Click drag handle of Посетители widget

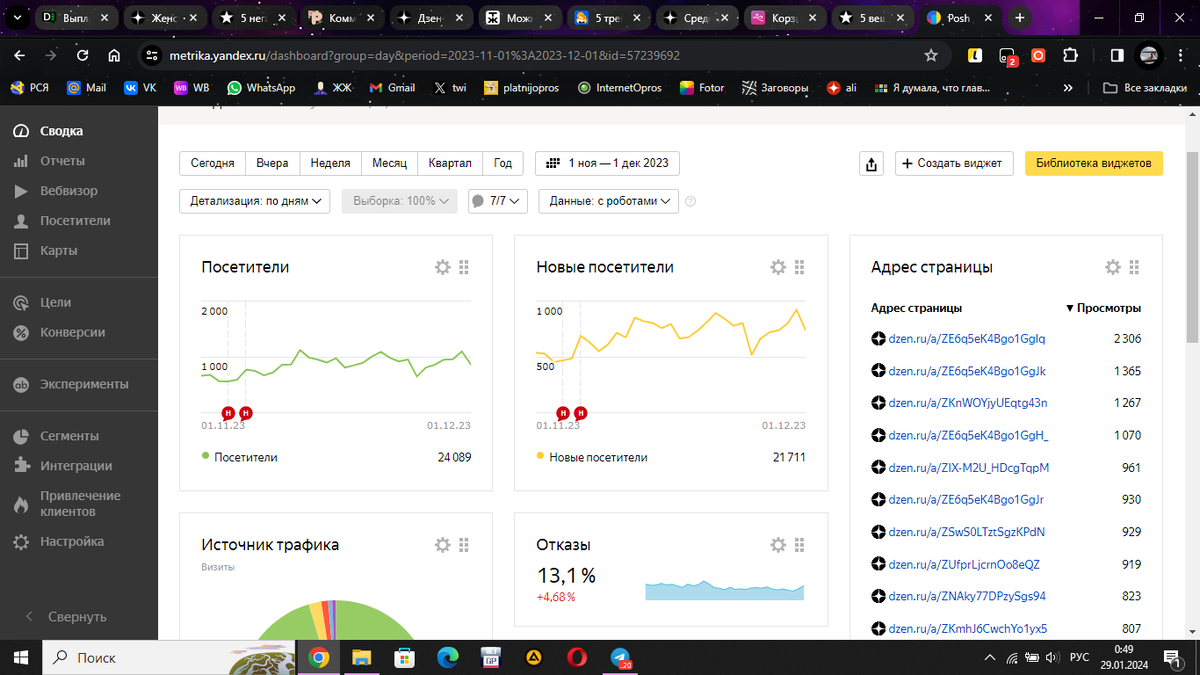465,267
